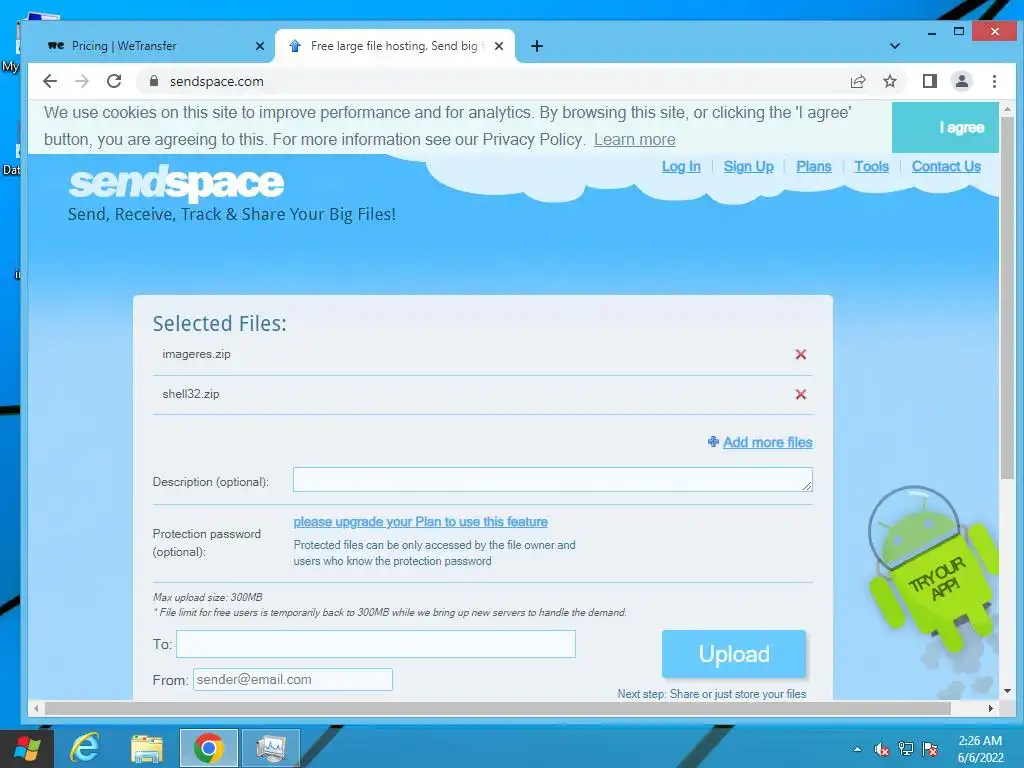Click the imageres.zip file name
The height and width of the screenshot is (768, 1024).
pyautogui.click(x=196, y=354)
